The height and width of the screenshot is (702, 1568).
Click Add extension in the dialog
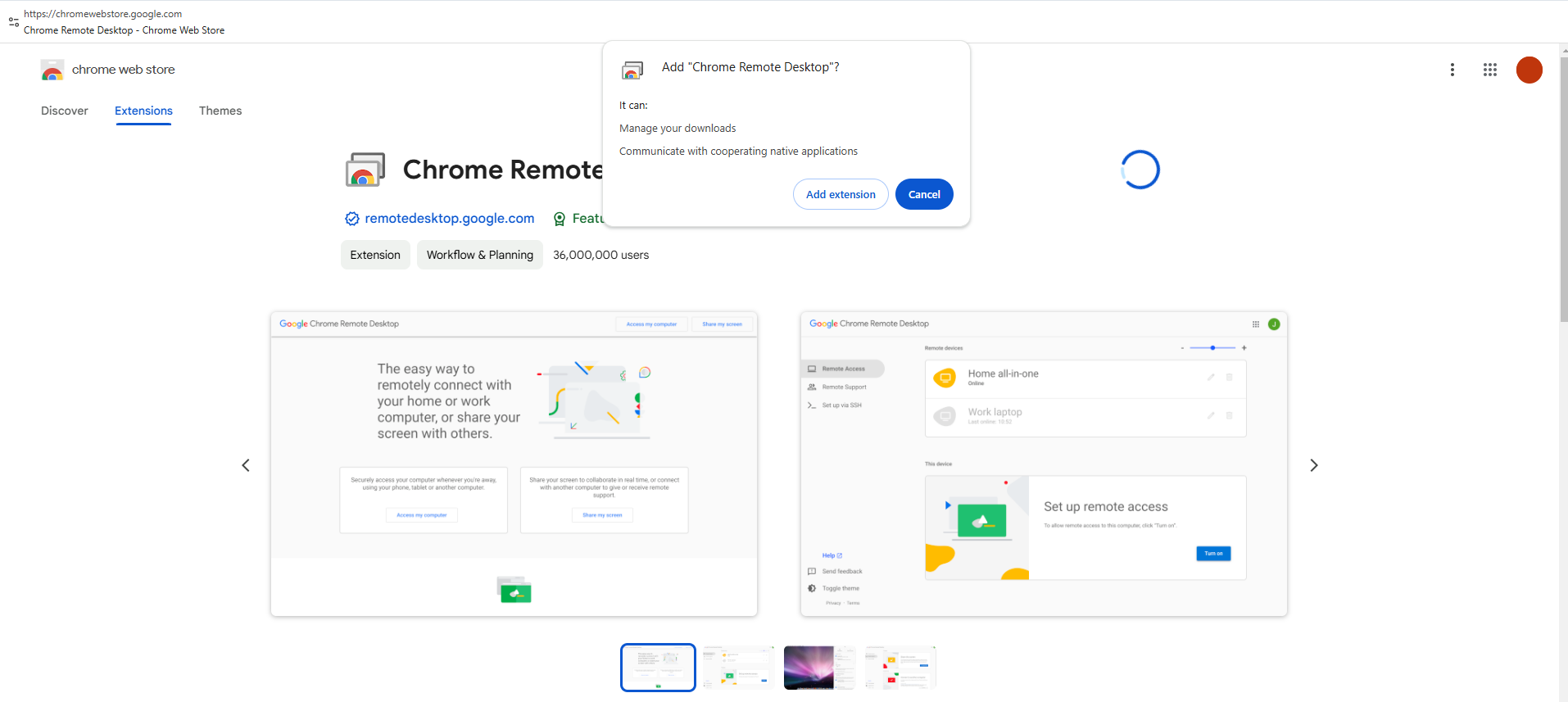click(x=841, y=194)
